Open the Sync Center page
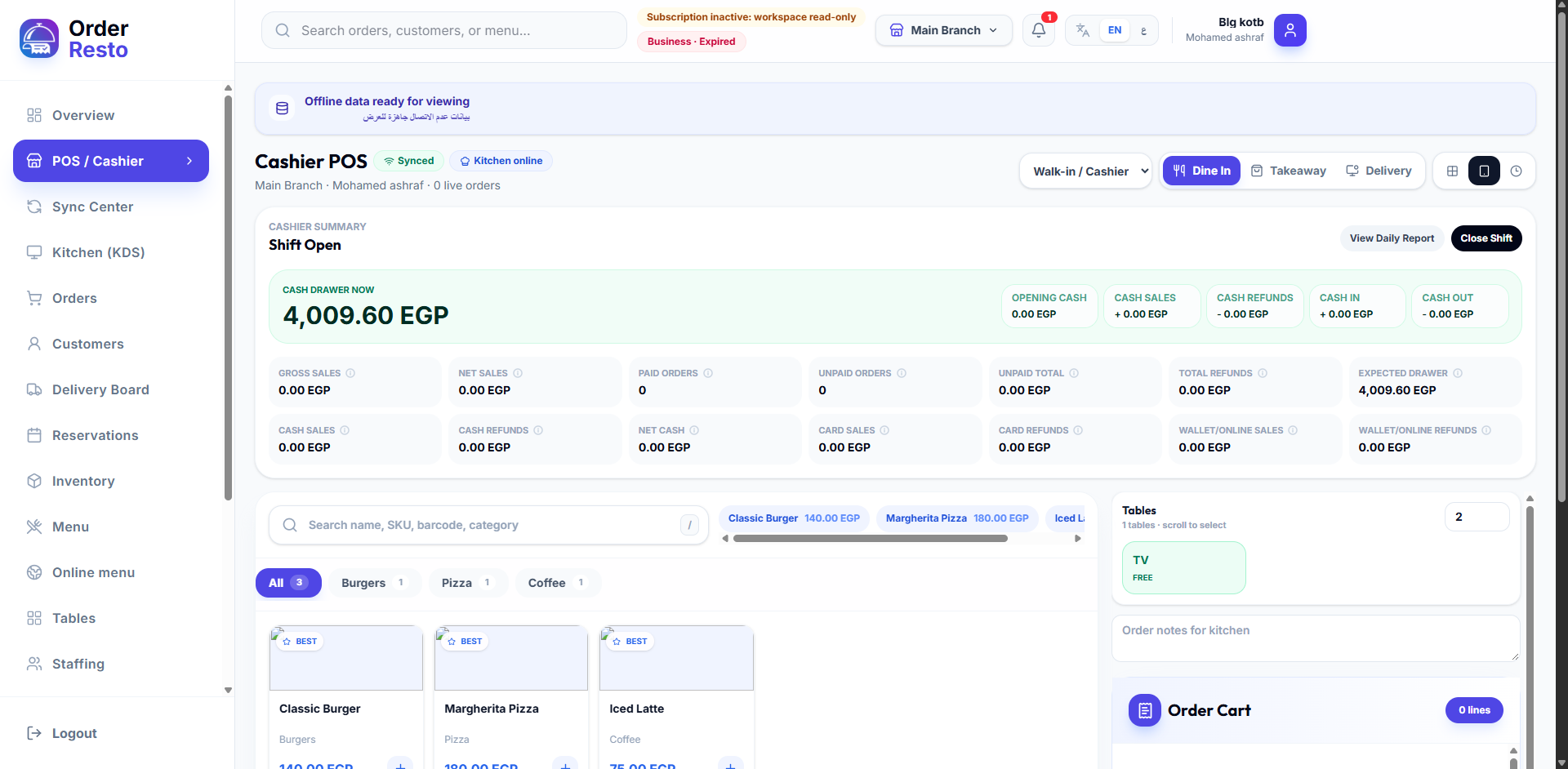This screenshot has height=769, width=1568. (111, 207)
